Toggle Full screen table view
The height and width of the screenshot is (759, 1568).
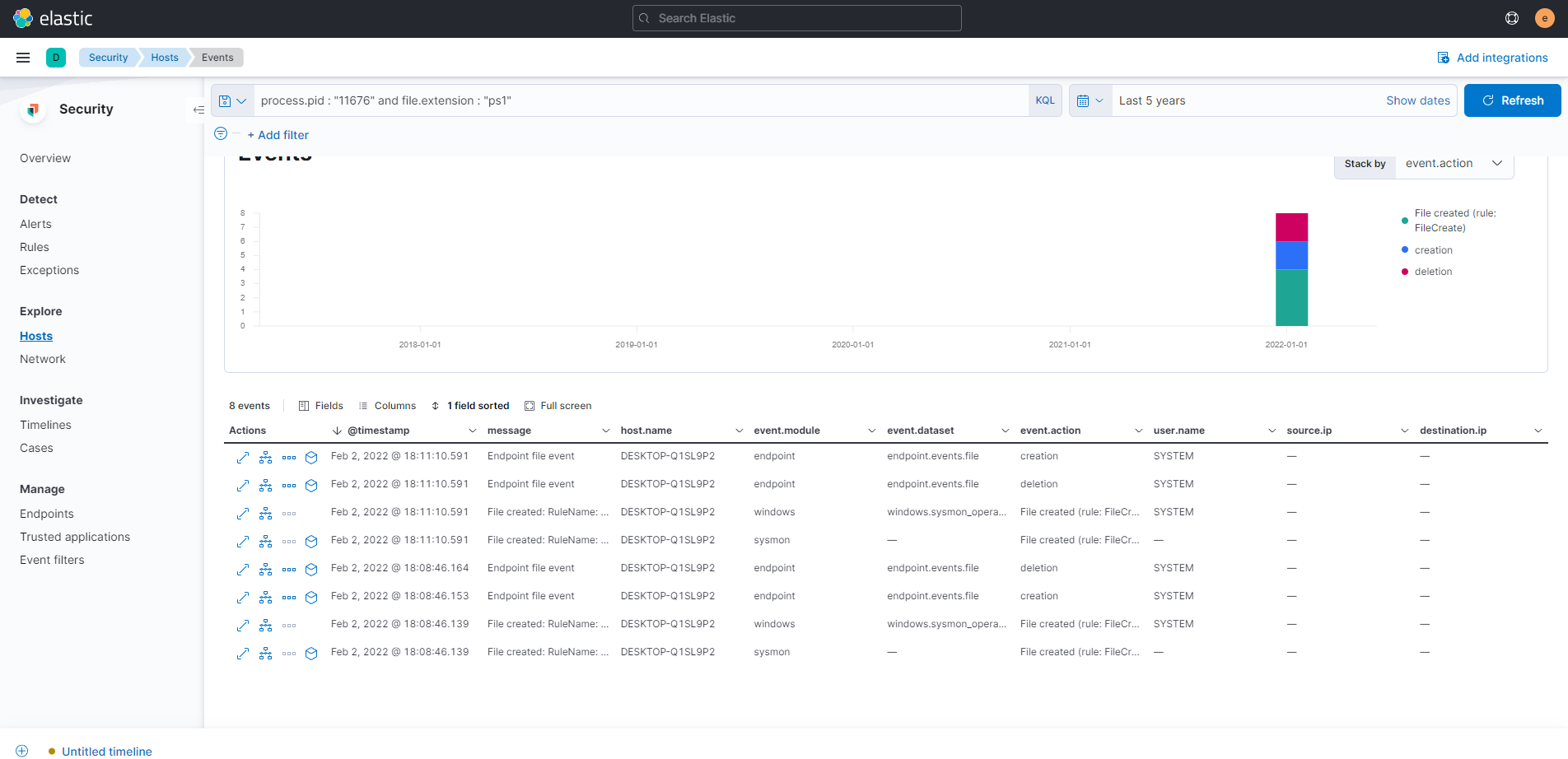point(558,406)
